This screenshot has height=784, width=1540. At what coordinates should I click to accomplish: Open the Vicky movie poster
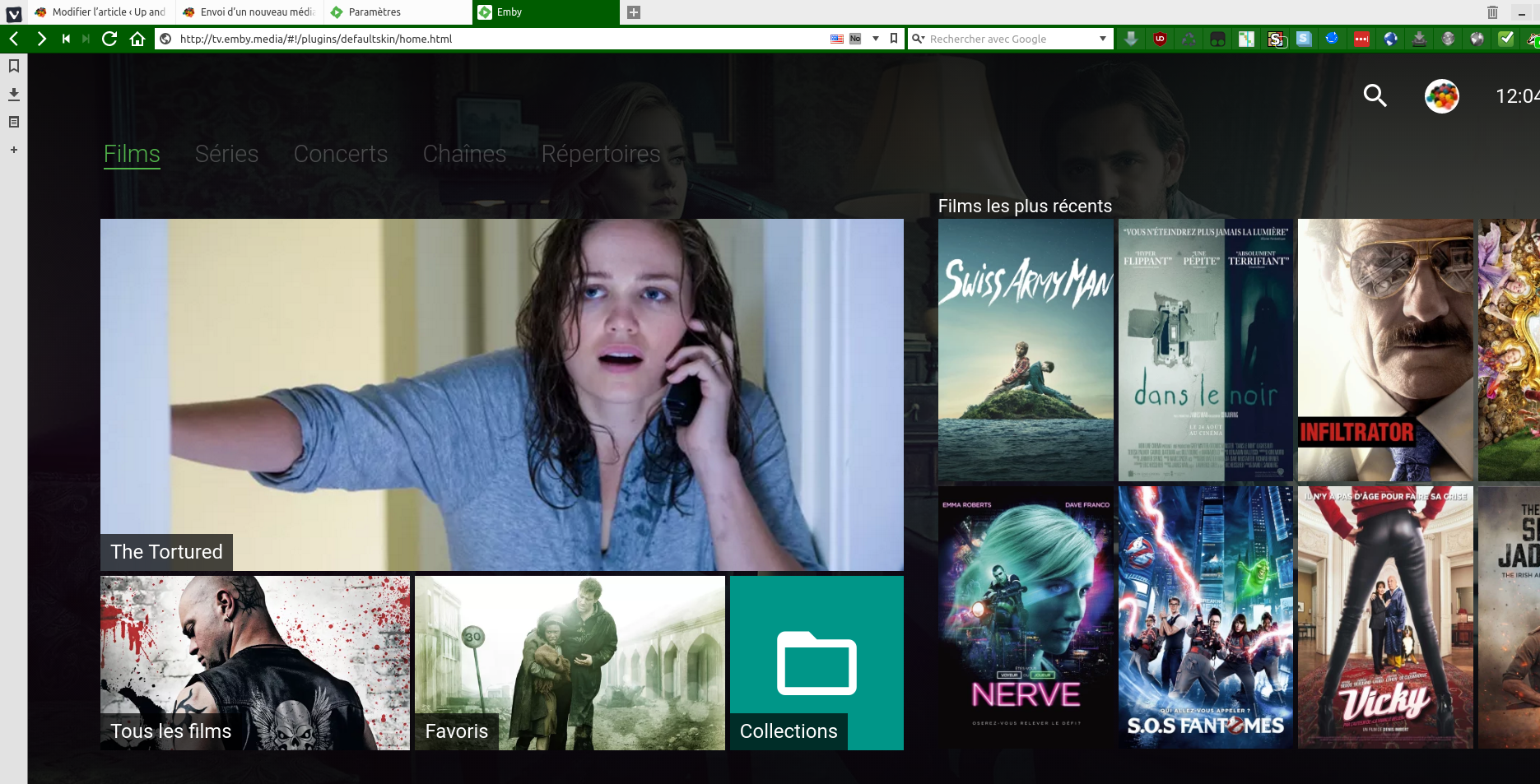point(1385,617)
